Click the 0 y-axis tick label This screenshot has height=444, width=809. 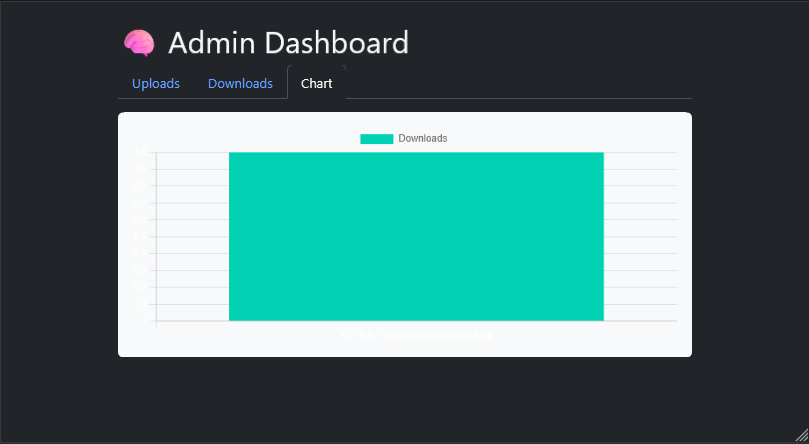tap(146, 321)
